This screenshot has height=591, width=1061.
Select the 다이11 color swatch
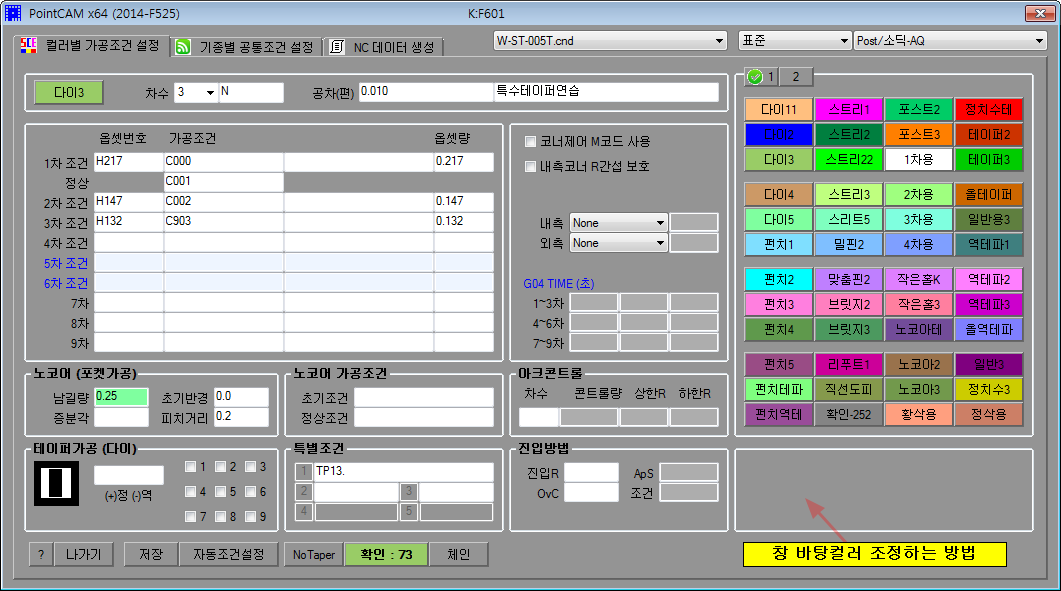[779, 109]
